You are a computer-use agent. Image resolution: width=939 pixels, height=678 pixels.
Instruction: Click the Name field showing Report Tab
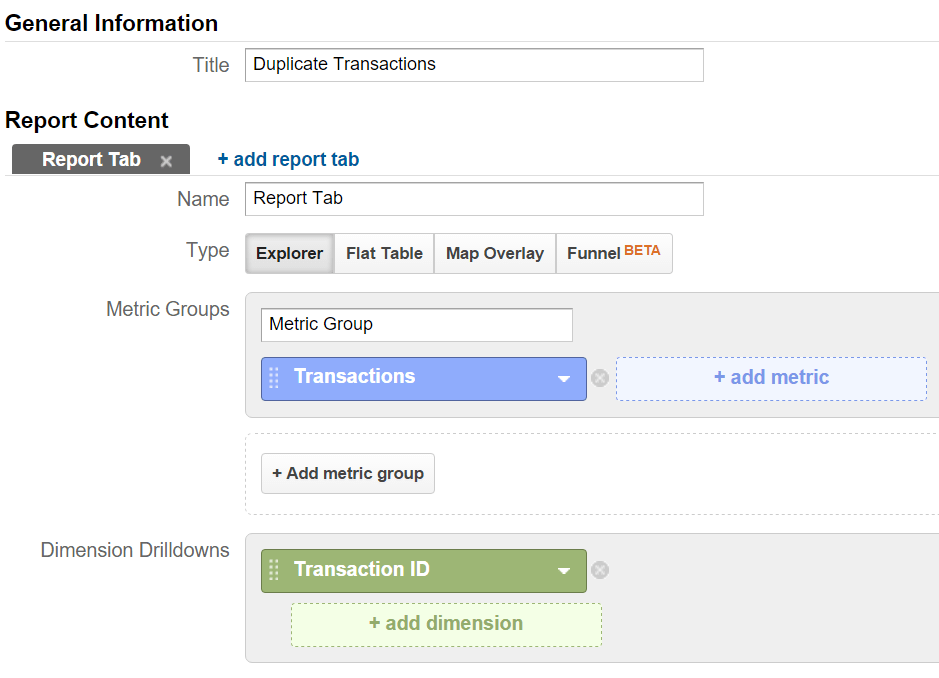[473, 198]
